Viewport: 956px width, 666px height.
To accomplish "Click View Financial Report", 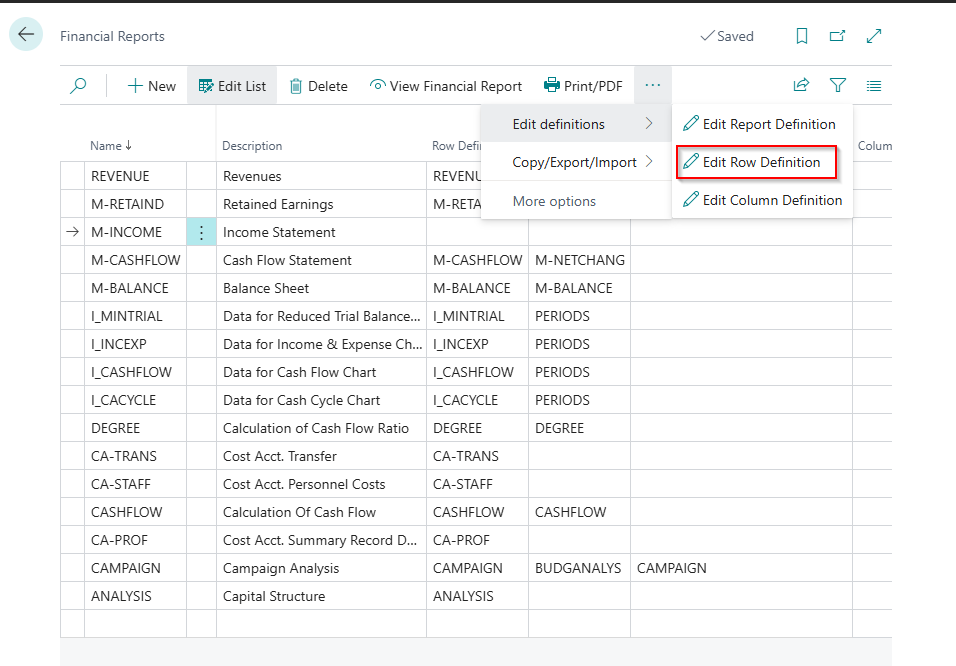I will point(446,86).
